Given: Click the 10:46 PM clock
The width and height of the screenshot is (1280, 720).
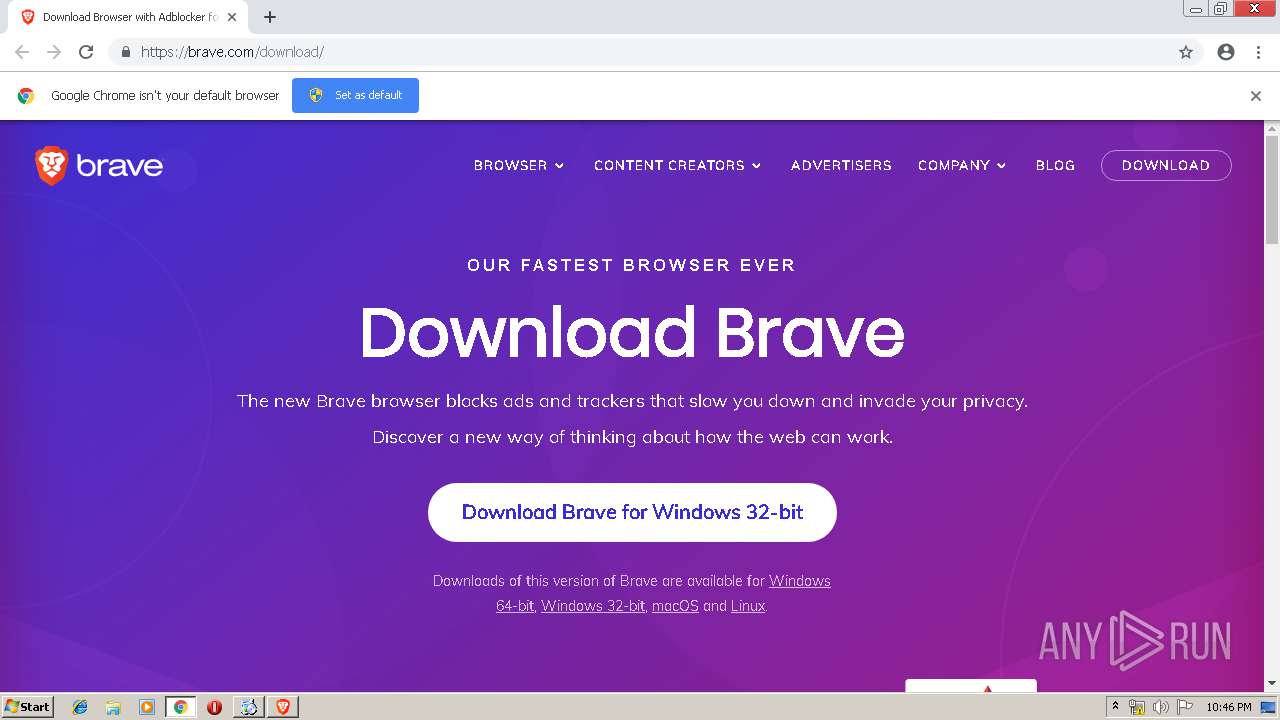Looking at the screenshot, I should click(x=1229, y=707).
